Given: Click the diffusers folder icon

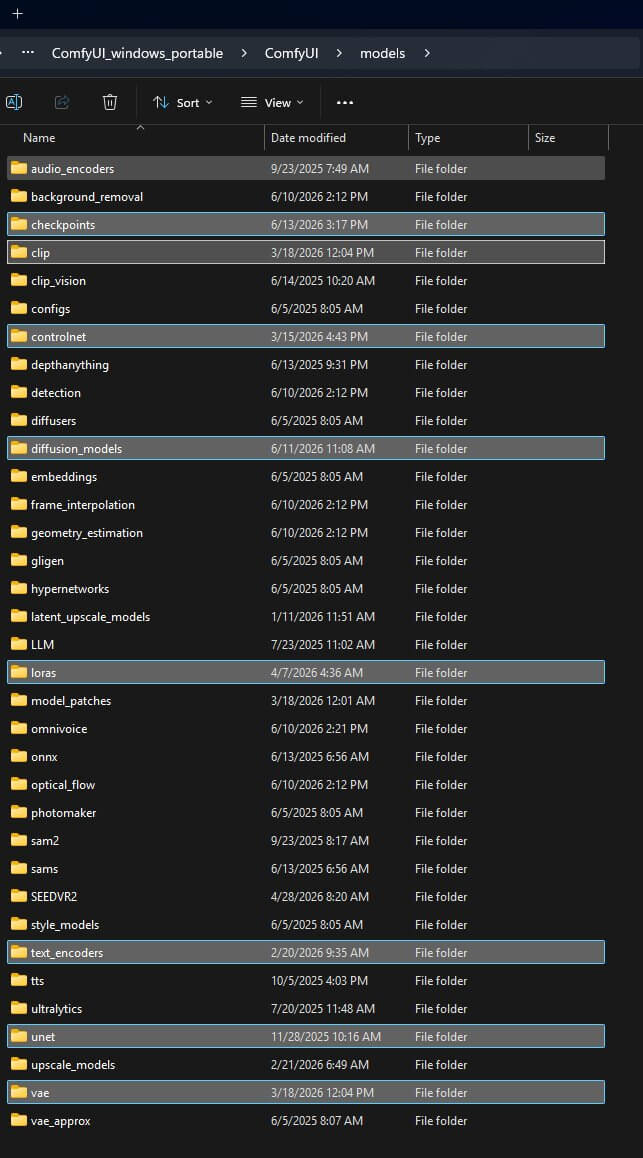Looking at the screenshot, I should tap(19, 421).
